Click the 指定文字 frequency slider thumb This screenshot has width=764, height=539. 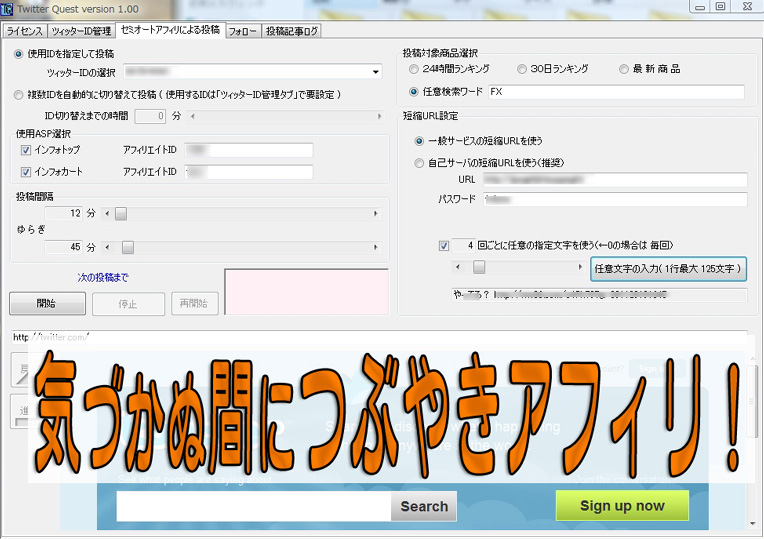coord(479,267)
